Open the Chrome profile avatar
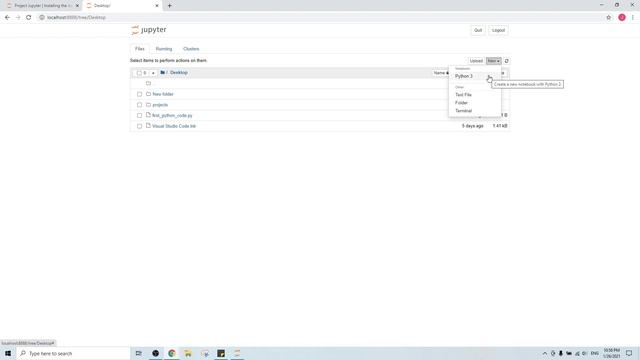Image resolution: width=640 pixels, height=360 pixels. point(622,18)
